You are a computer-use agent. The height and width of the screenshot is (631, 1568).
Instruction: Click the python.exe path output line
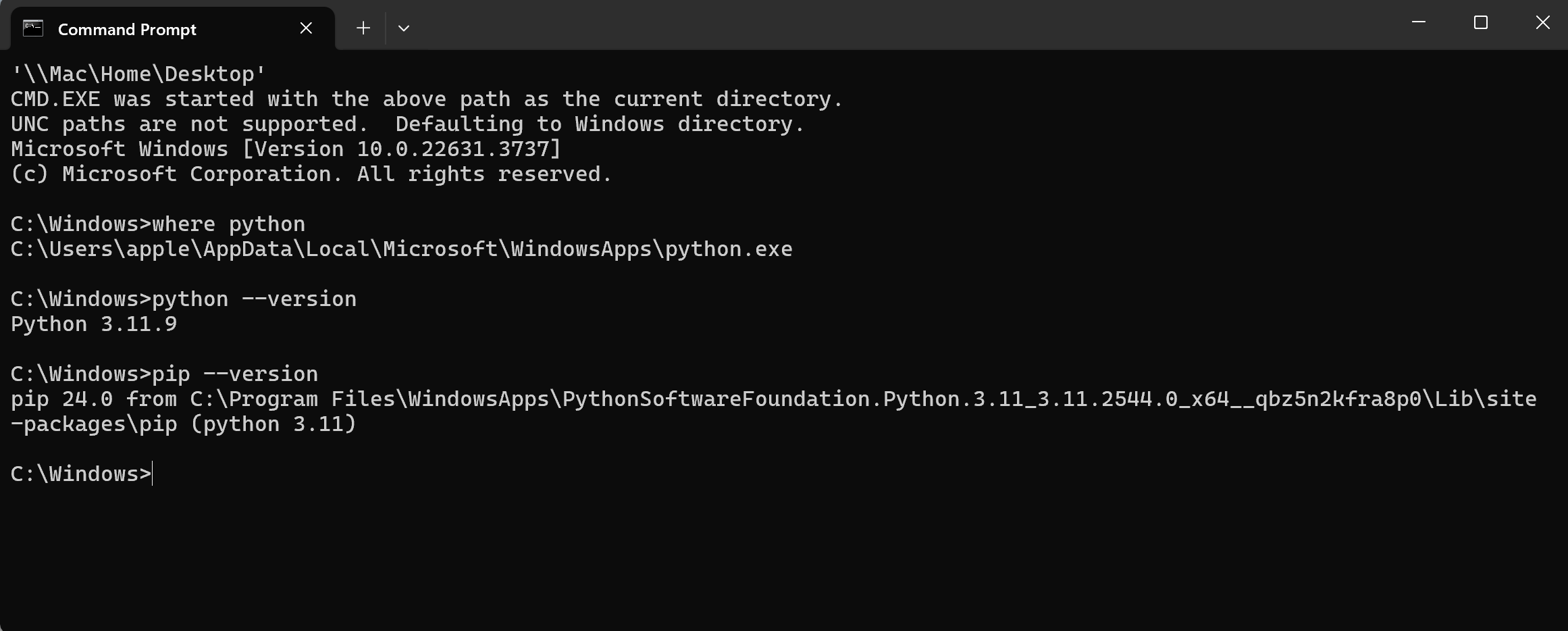click(x=401, y=249)
